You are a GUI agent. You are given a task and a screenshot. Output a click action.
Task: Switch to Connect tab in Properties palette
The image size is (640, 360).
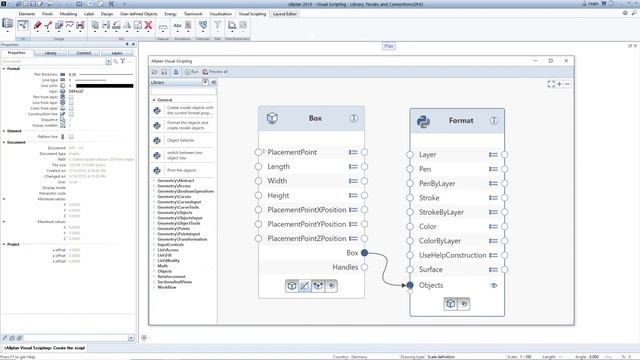pos(84,53)
